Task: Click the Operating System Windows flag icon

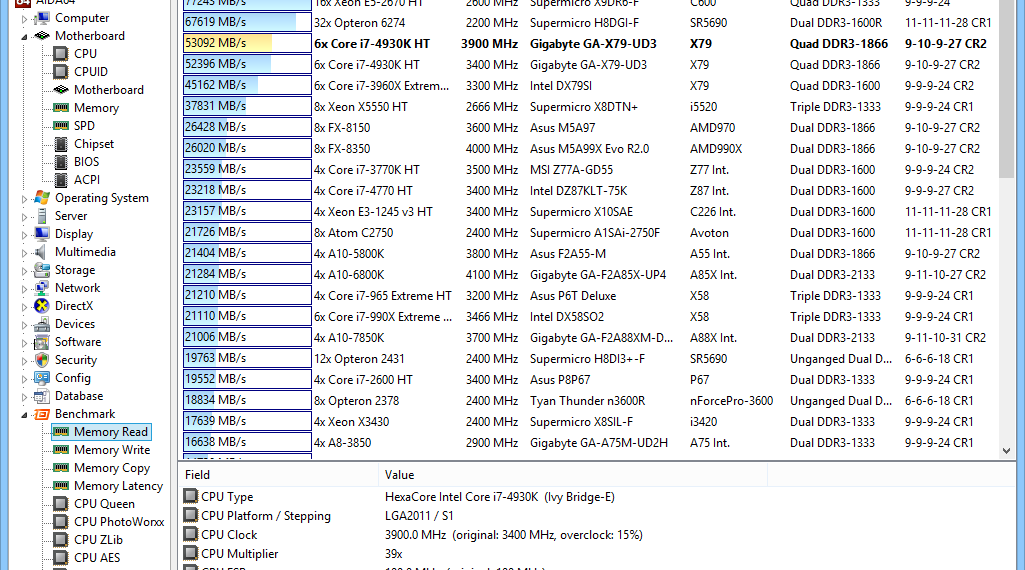Action: point(42,198)
